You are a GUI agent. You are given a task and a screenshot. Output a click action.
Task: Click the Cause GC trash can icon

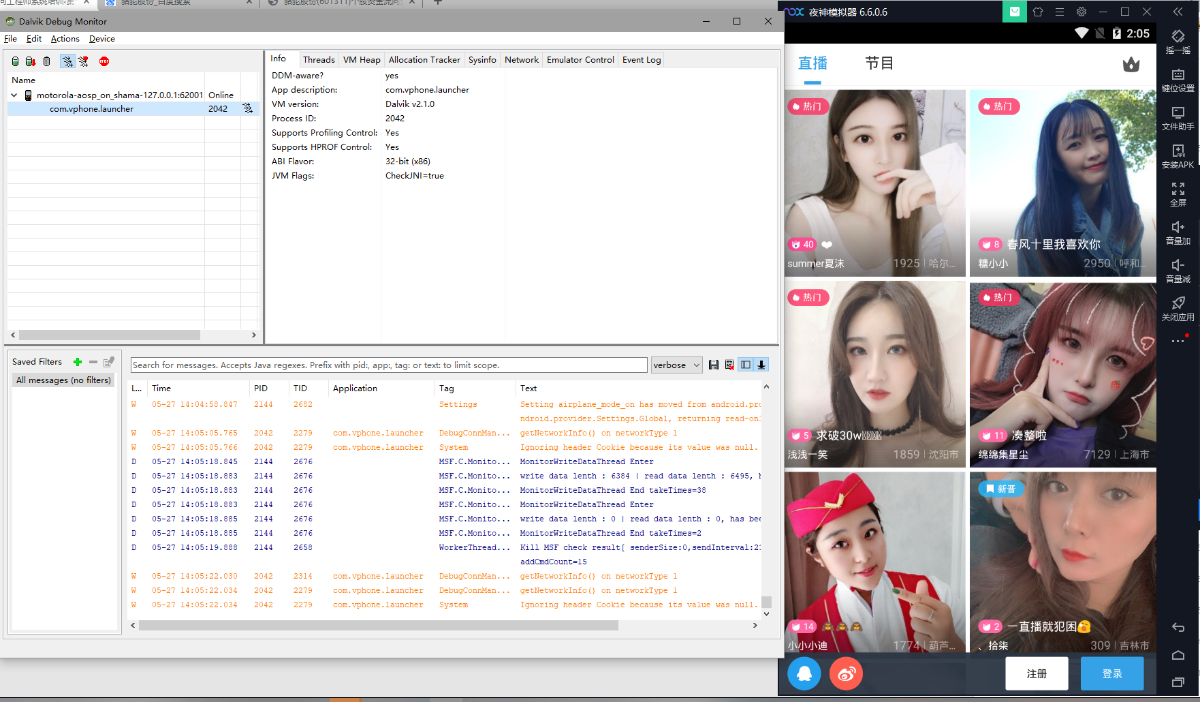[46, 61]
